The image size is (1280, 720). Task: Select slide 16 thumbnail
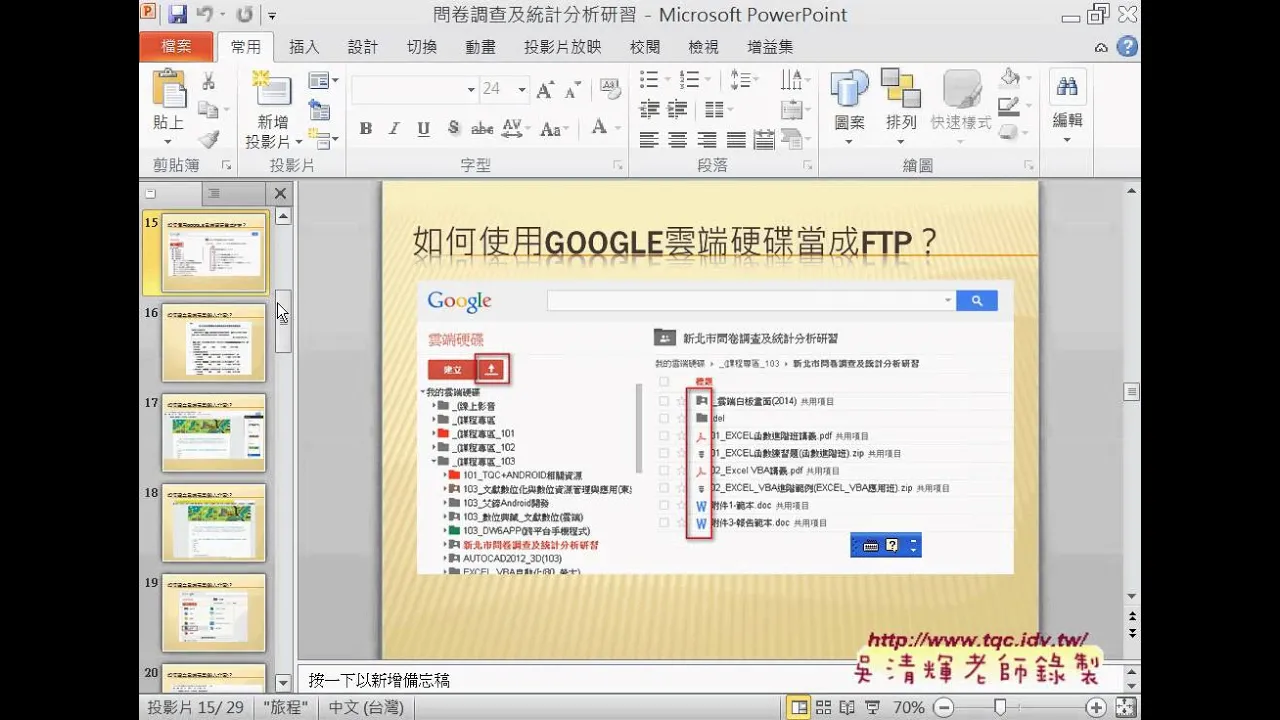pyautogui.click(x=214, y=342)
